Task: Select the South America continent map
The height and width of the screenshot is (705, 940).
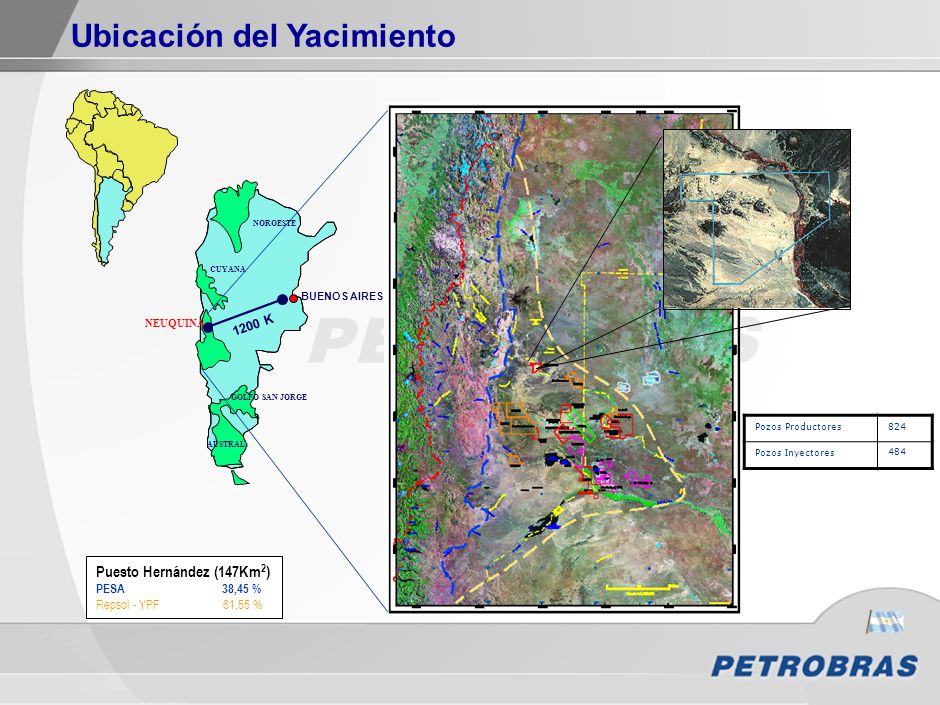Action: [122, 177]
